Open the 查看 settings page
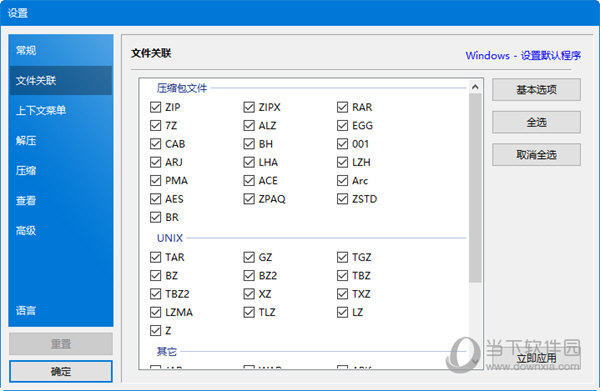The height and width of the screenshot is (391, 600). (x=61, y=200)
